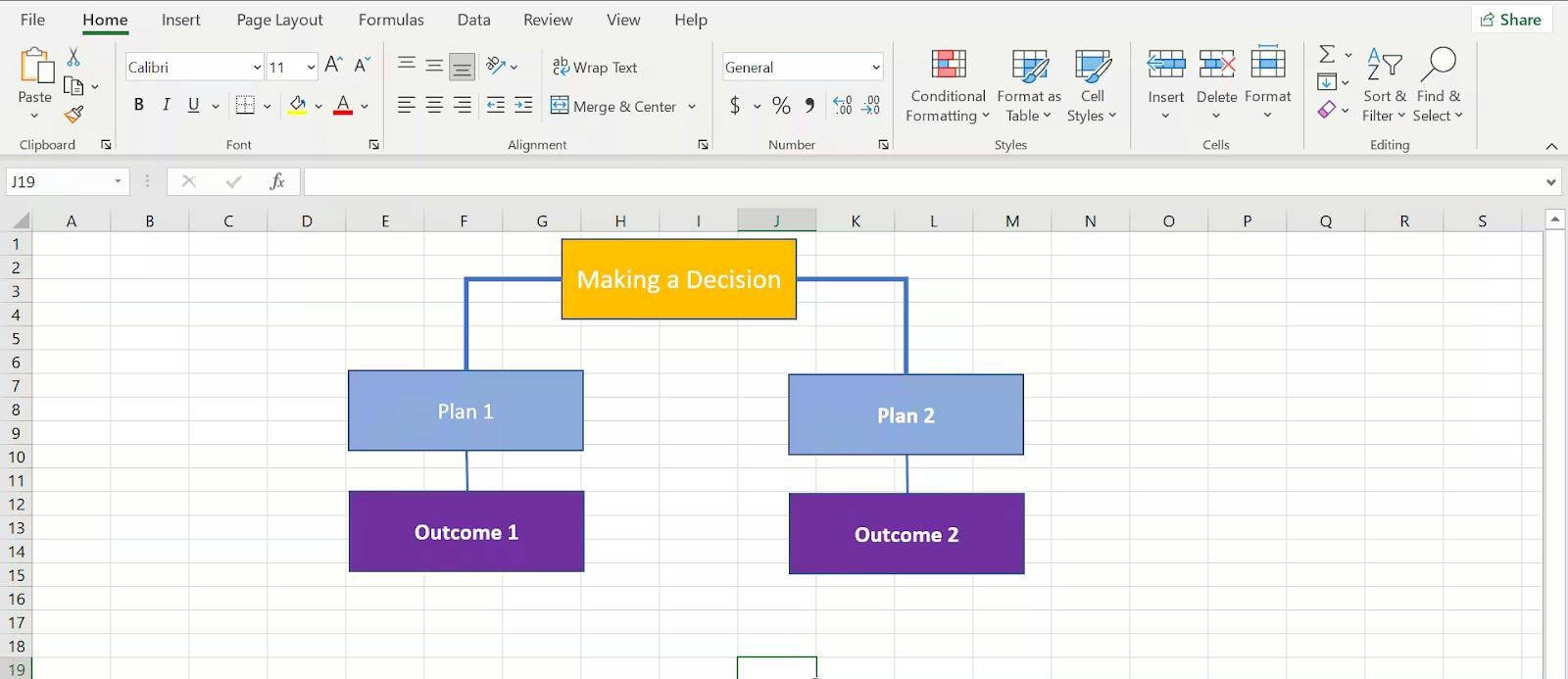Image resolution: width=1568 pixels, height=679 pixels.
Task: Apply red Font Color
Action: click(x=343, y=105)
